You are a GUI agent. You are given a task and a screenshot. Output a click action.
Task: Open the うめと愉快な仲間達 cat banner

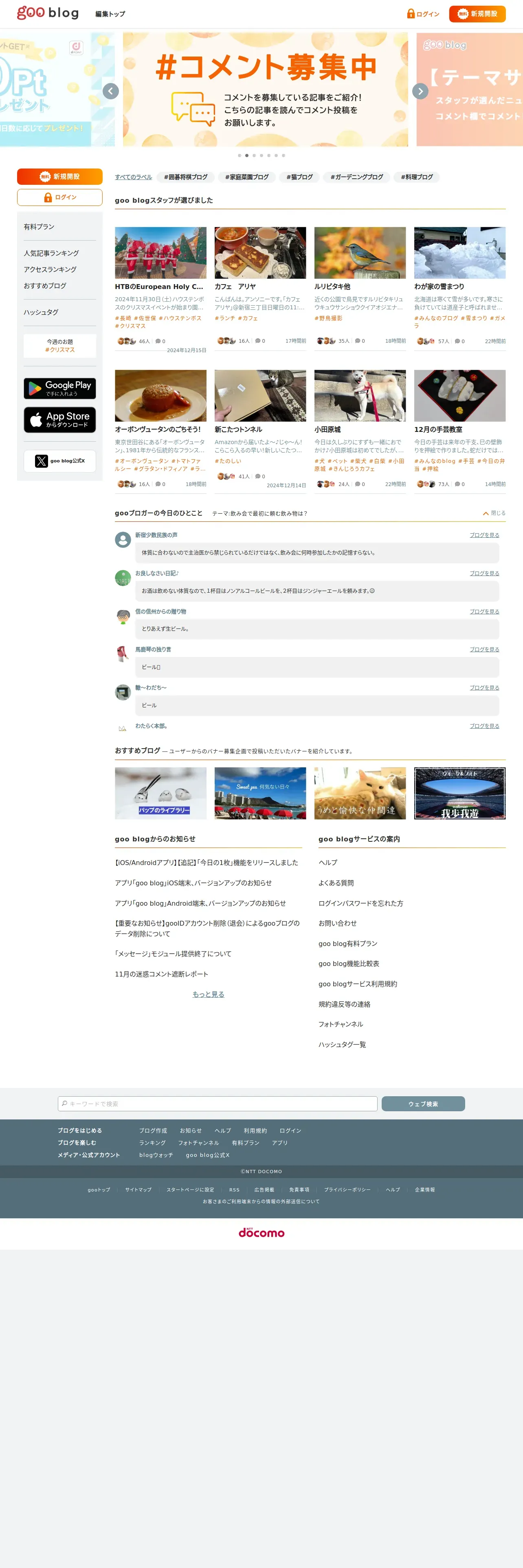(x=360, y=793)
